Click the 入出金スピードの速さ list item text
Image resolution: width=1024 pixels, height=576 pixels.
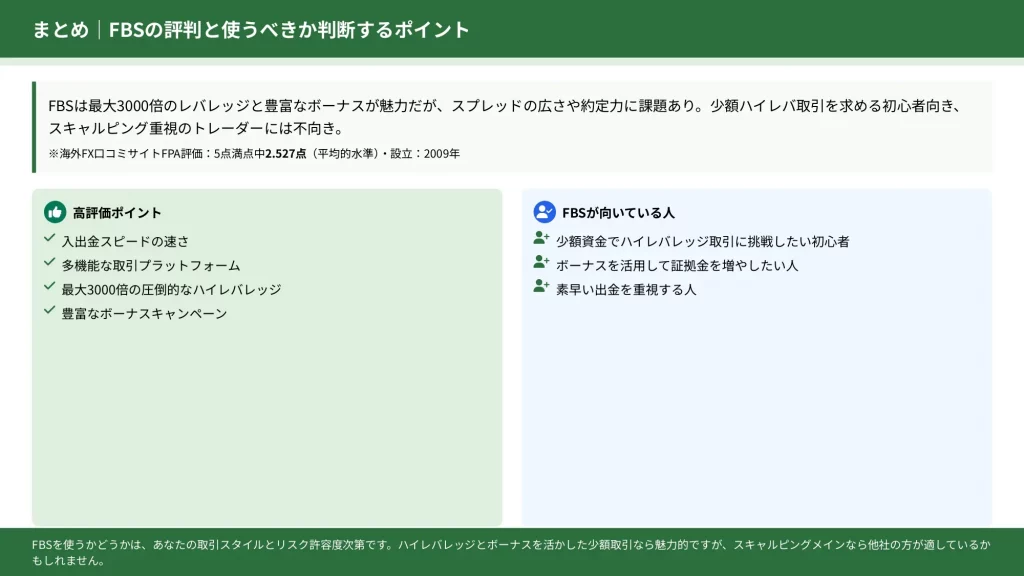click(125, 241)
